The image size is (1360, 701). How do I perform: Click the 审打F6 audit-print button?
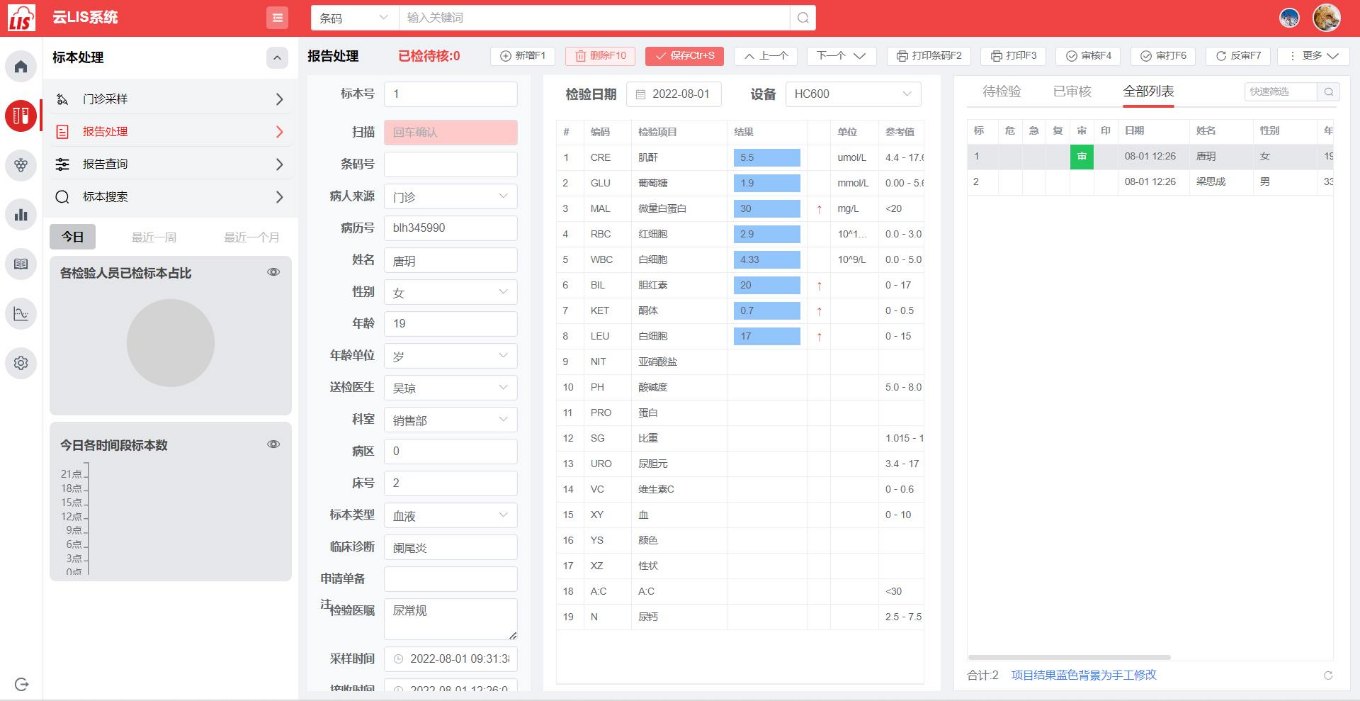1163,56
